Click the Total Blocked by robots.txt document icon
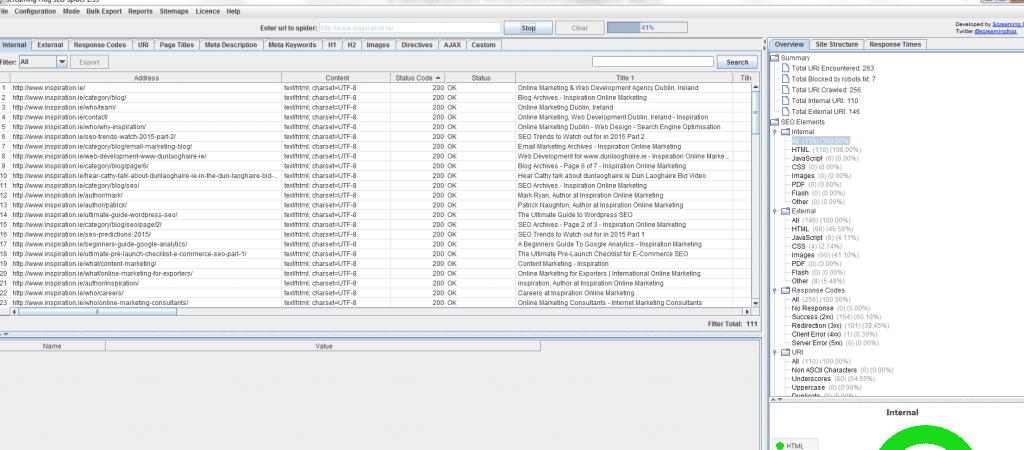This screenshot has width=1024, height=450. pyautogui.click(x=786, y=79)
